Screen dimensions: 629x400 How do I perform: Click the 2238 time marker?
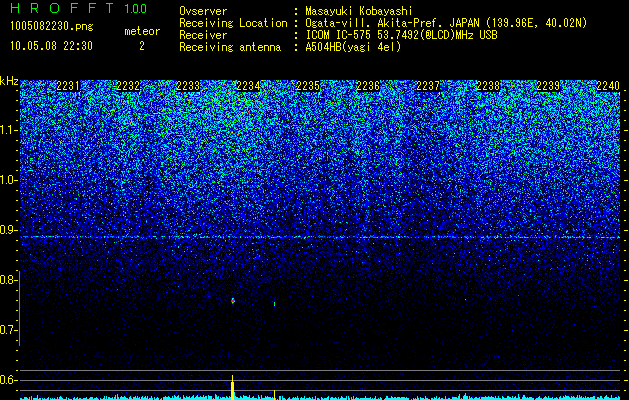click(488, 86)
